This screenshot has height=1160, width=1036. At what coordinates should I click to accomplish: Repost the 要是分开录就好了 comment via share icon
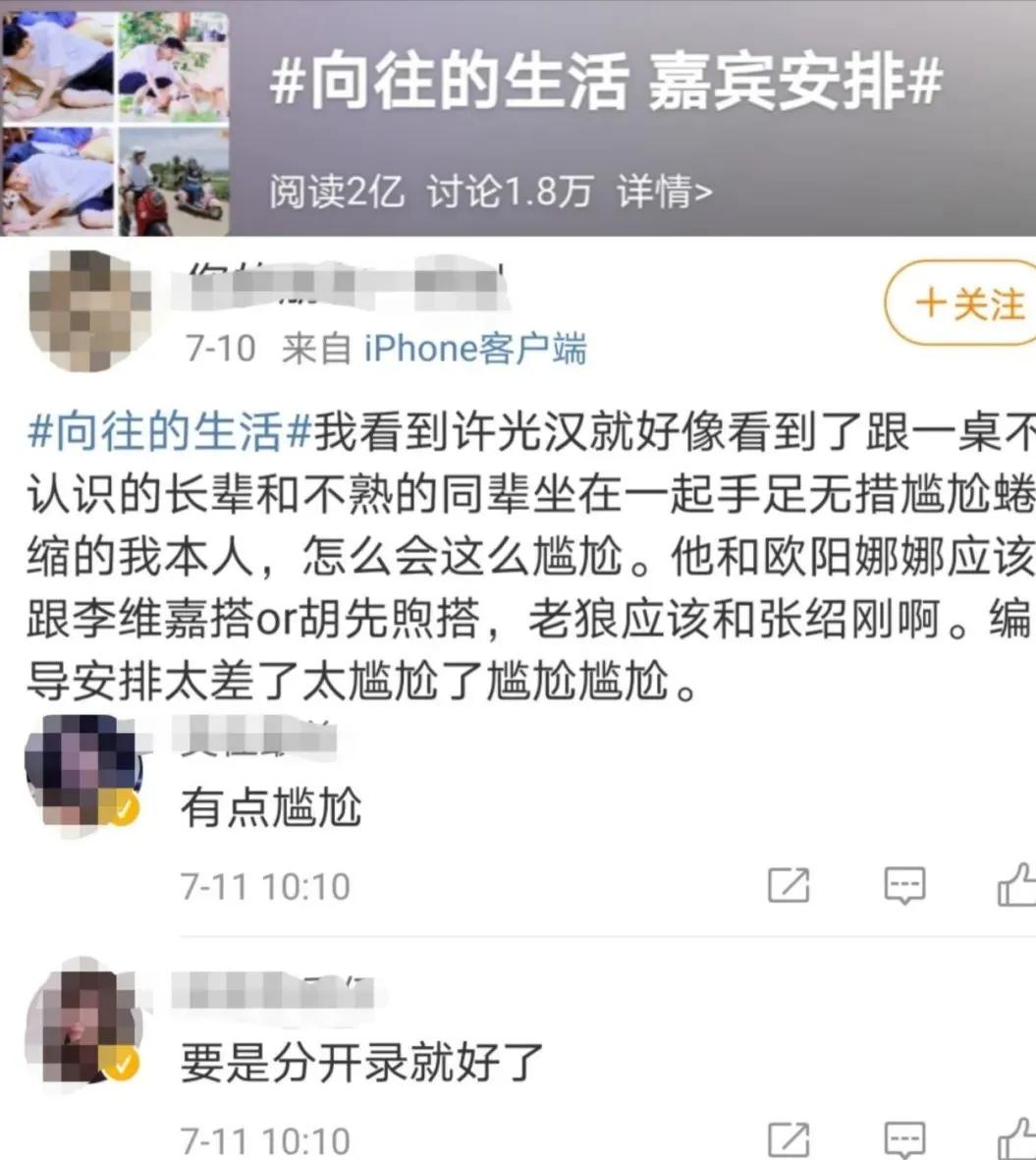(789, 1140)
